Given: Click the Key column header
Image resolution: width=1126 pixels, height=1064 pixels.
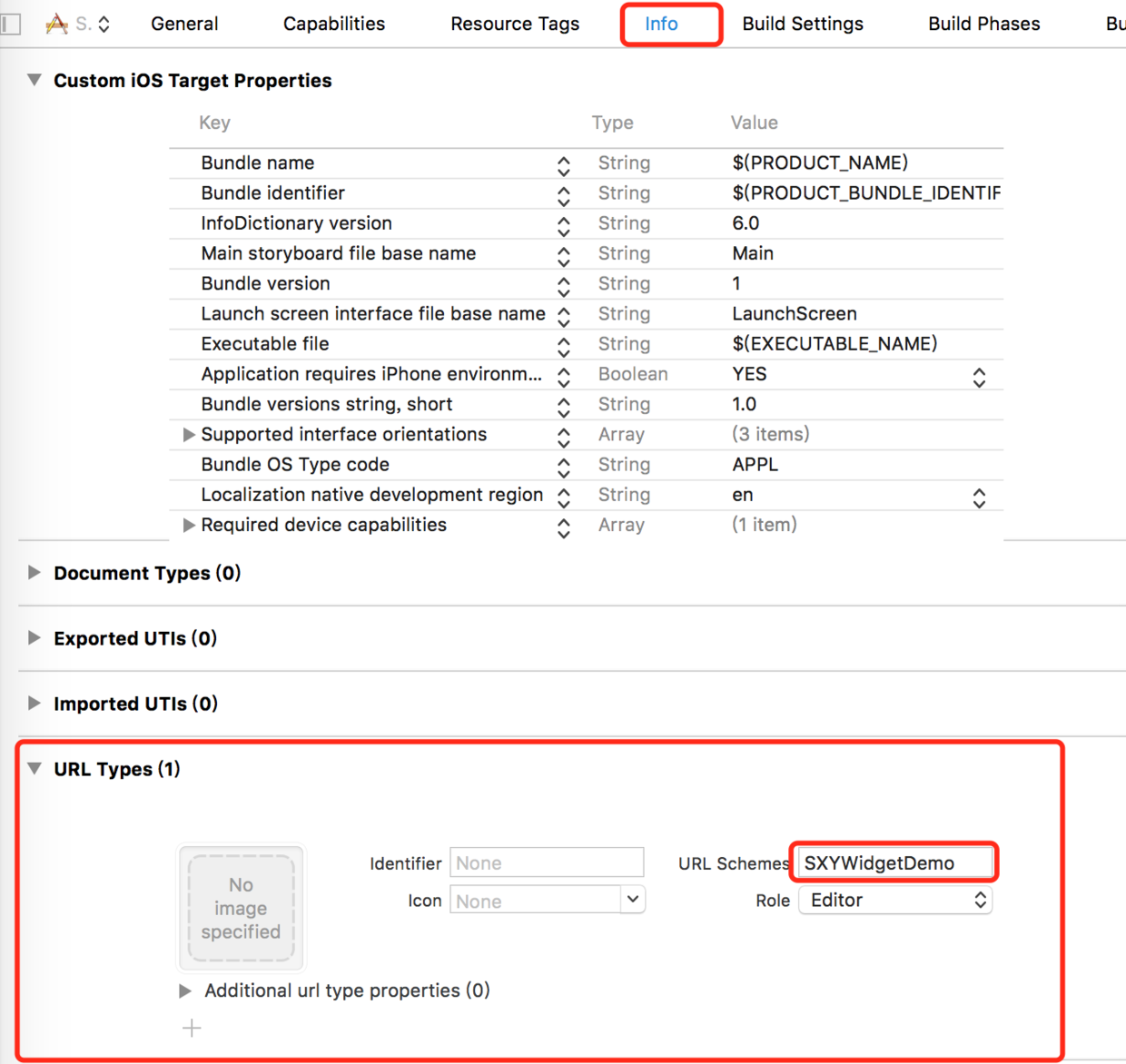Looking at the screenshot, I should pyautogui.click(x=214, y=123).
